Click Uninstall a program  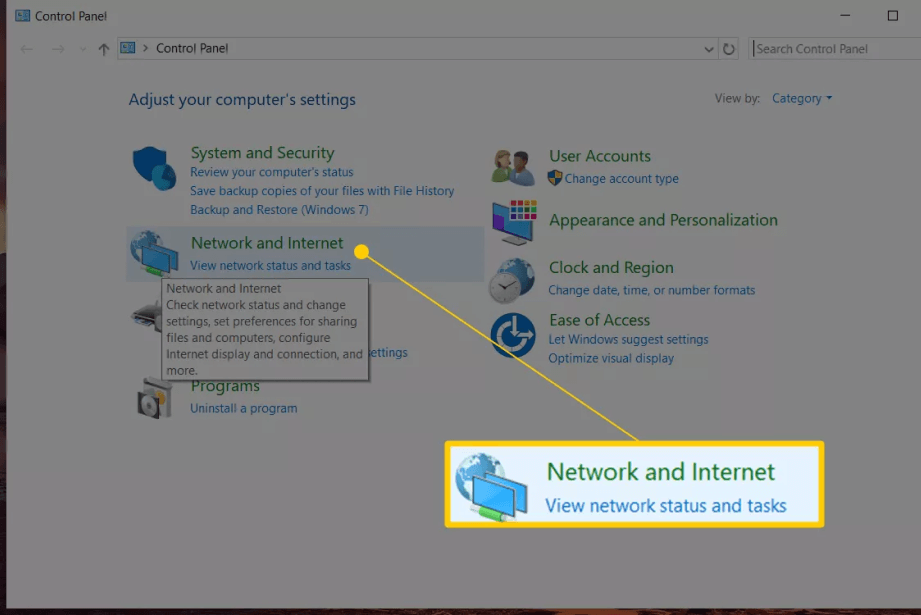point(244,408)
